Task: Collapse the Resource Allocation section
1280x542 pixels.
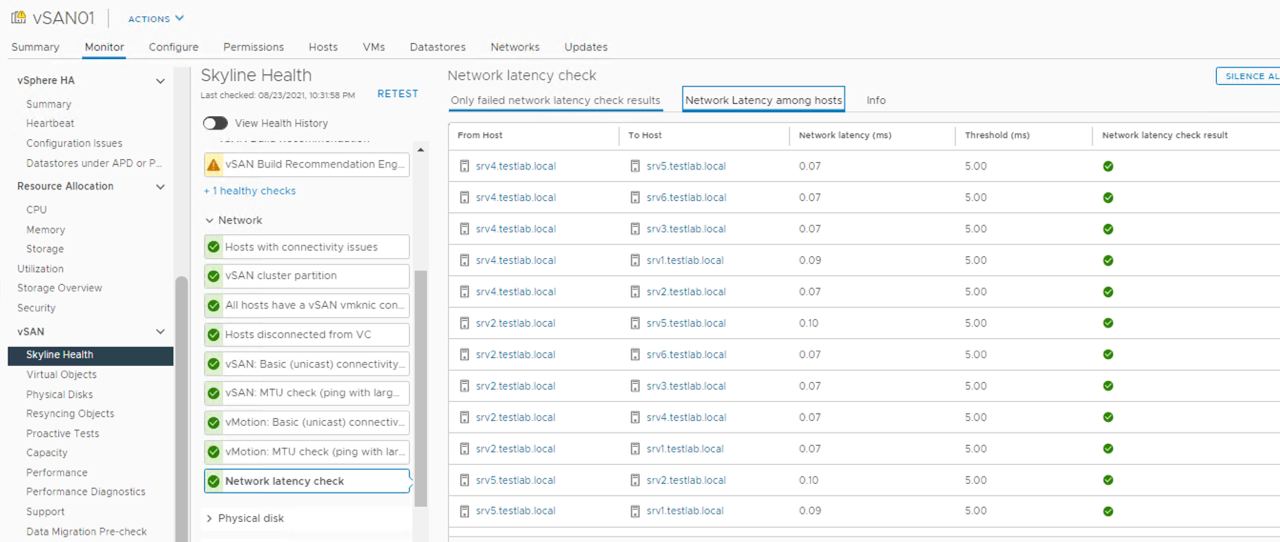Action: 160,187
